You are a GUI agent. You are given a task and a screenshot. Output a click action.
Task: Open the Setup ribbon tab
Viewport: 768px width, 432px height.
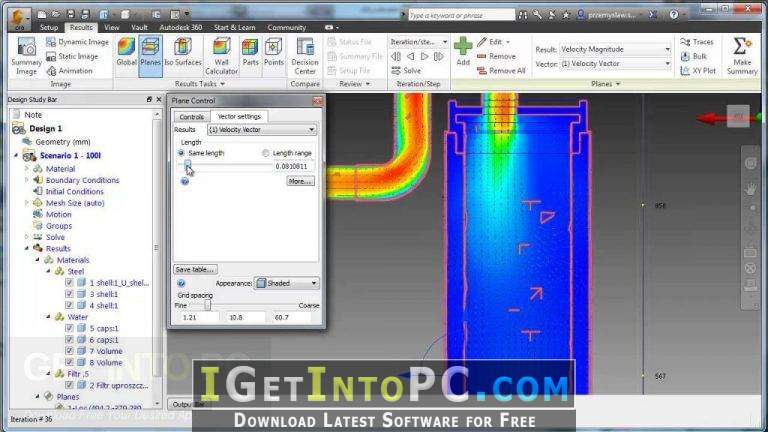point(49,27)
